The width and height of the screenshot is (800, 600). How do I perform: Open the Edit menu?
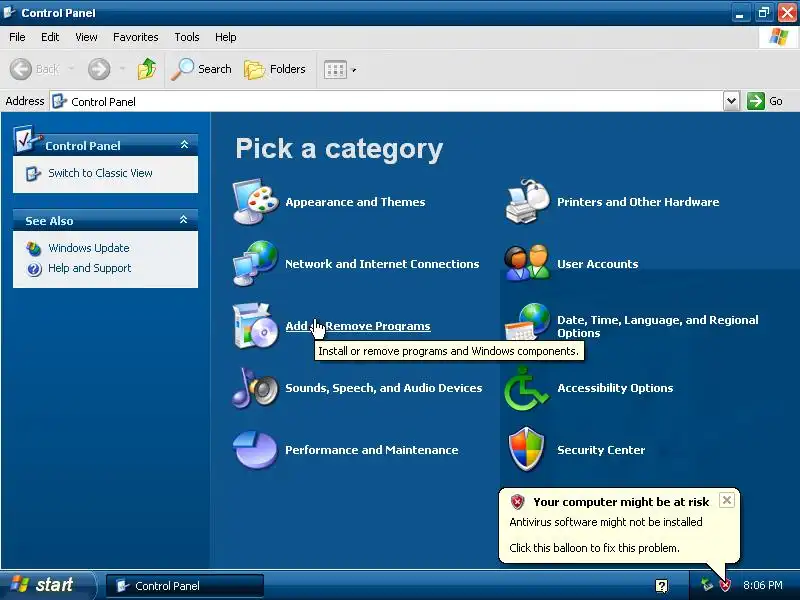pos(50,37)
